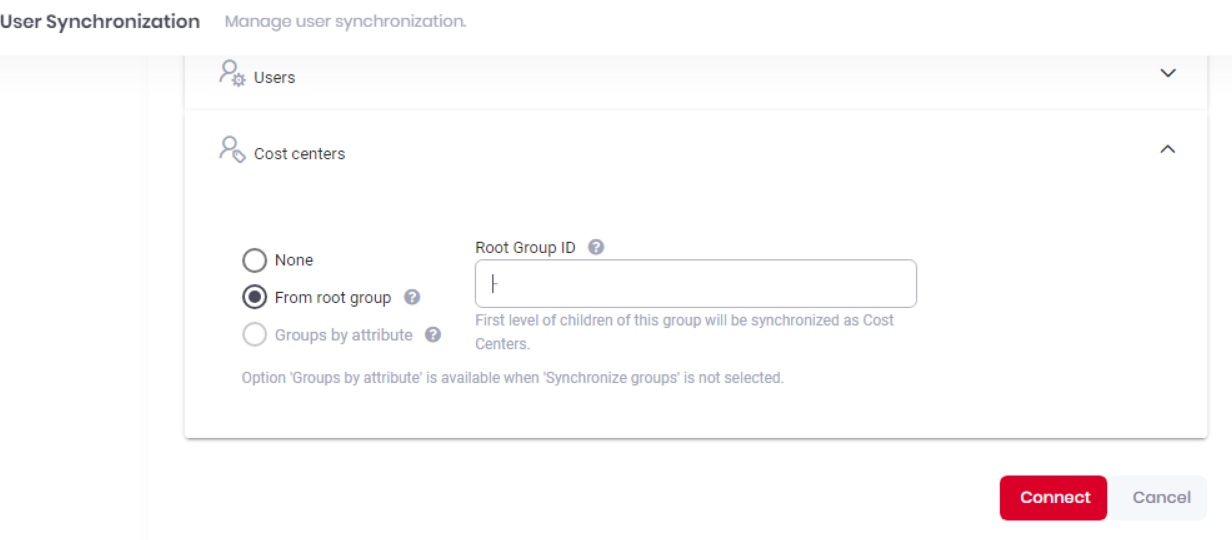Image resolution: width=1232 pixels, height=540 pixels.
Task: Collapse the Cost centers section chevron
Action: (x=1167, y=150)
